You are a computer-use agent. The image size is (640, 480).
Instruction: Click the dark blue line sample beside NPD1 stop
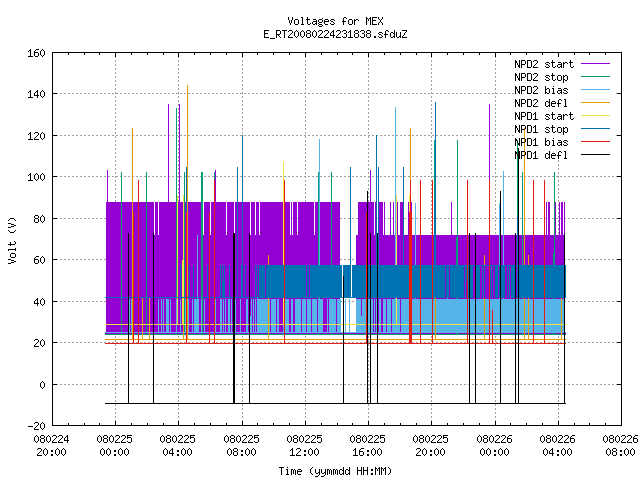click(596, 129)
